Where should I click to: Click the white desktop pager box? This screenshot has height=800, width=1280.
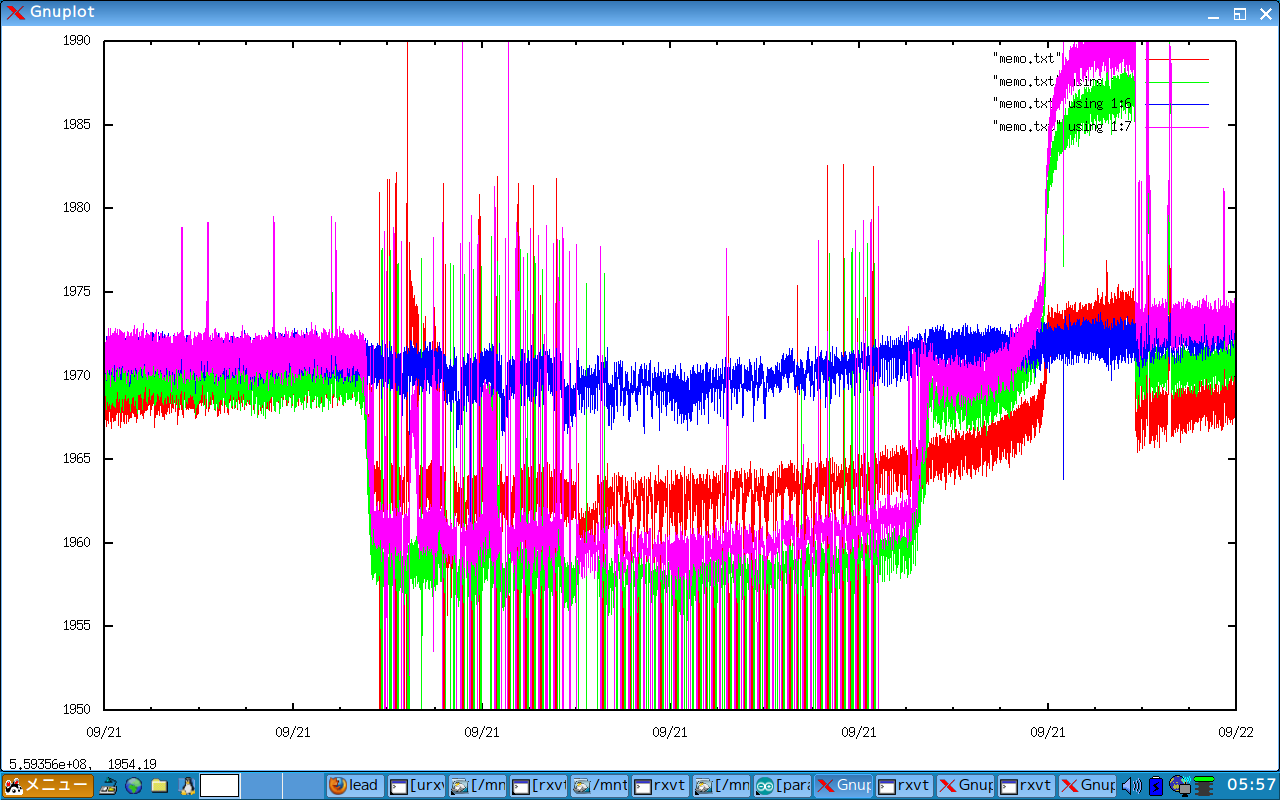[220, 785]
